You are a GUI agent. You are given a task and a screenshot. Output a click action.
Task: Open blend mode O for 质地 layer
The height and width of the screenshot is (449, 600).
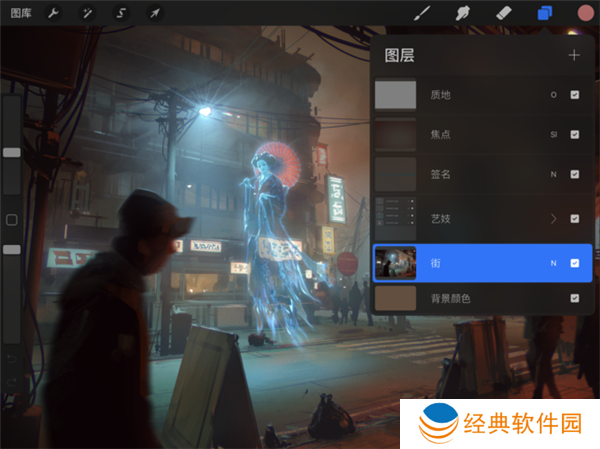[x=553, y=95]
